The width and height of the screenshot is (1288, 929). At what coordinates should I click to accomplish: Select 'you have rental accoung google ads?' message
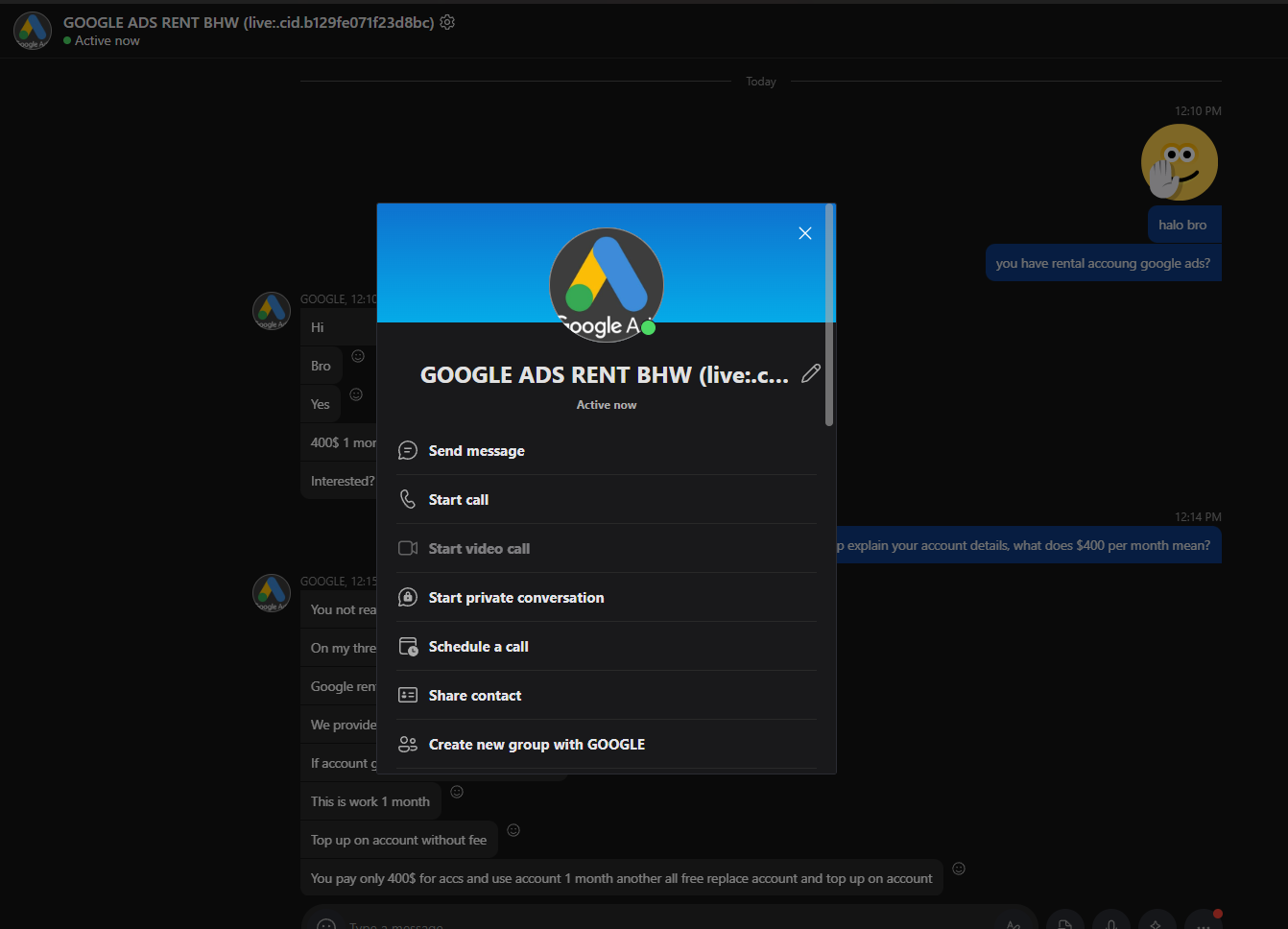pos(1104,263)
